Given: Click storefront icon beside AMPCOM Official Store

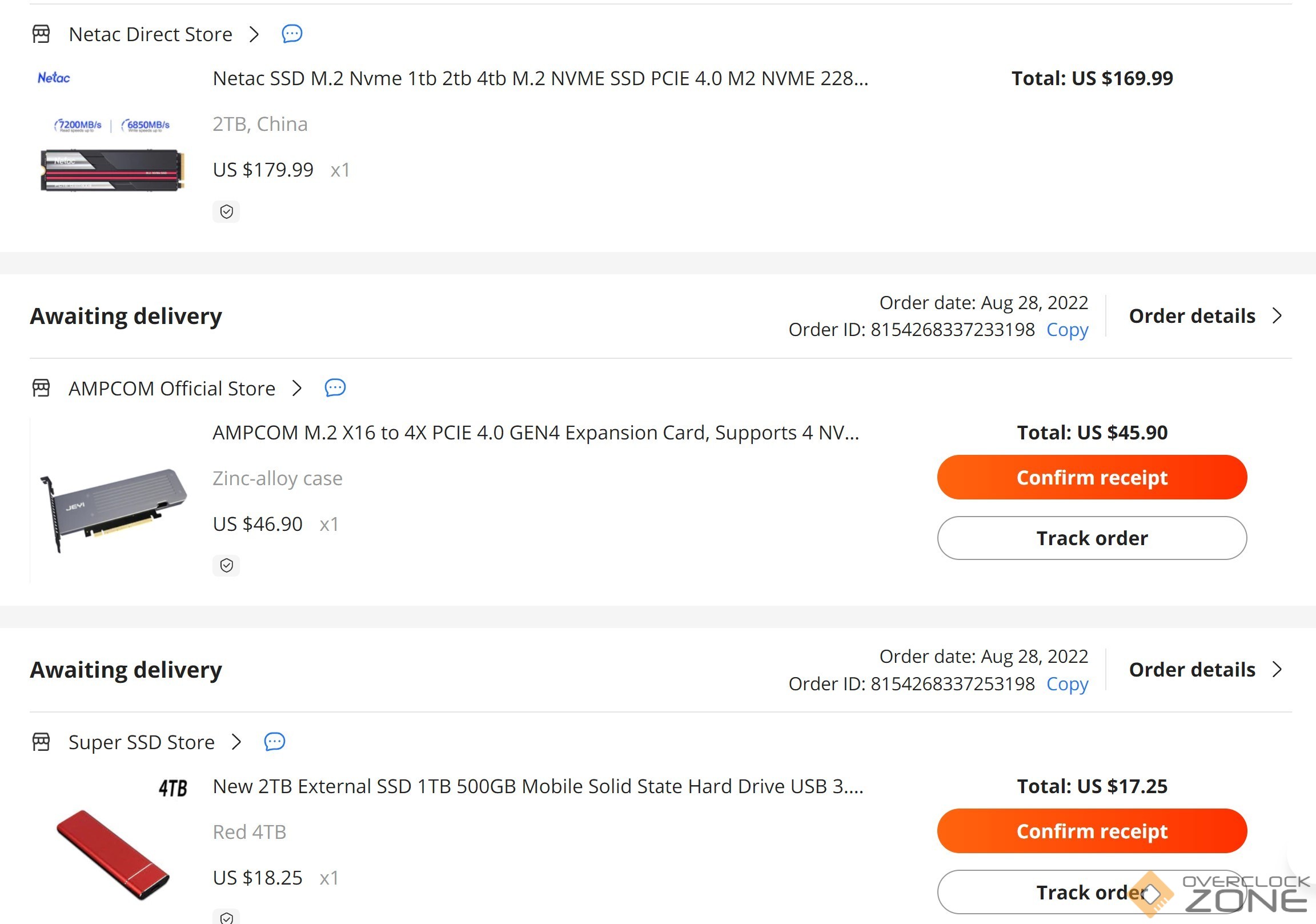Looking at the screenshot, I should [41, 389].
